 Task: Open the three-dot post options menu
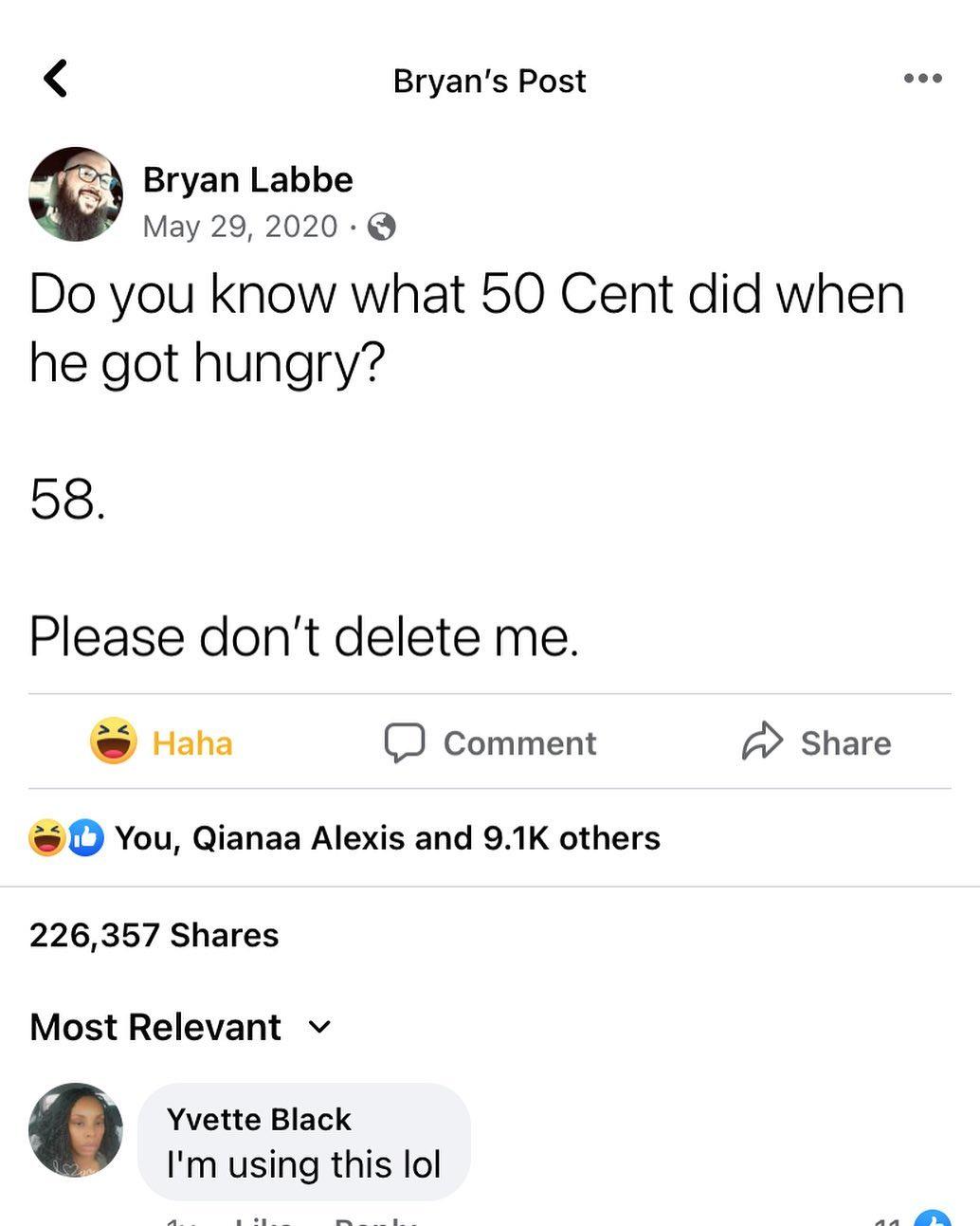[x=920, y=80]
